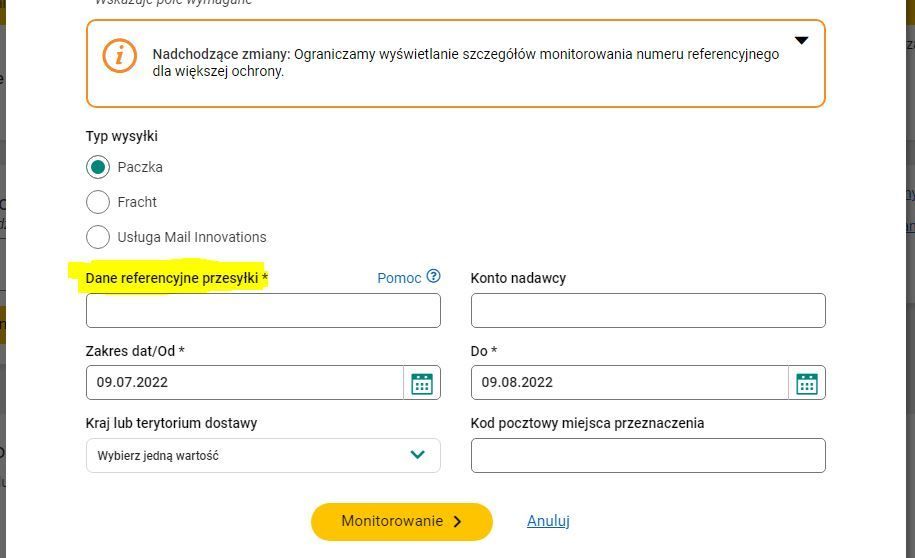Submit with the Monitorowanie button
Viewport: 915px width, 558px height.
(x=401, y=521)
